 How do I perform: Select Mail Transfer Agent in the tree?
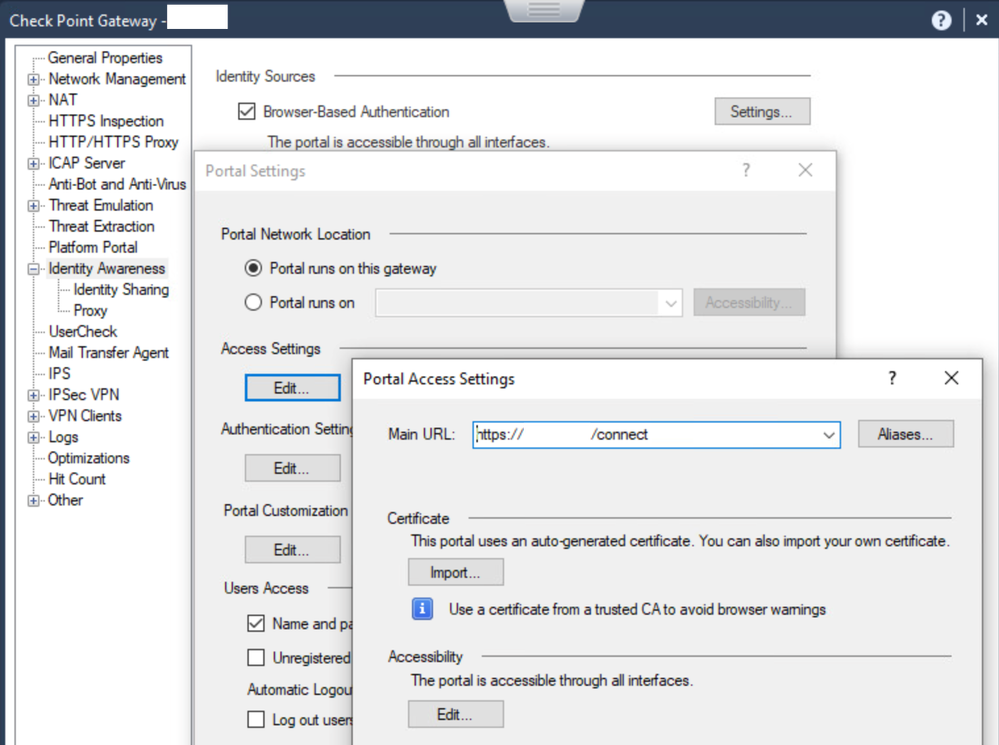click(108, 352)
